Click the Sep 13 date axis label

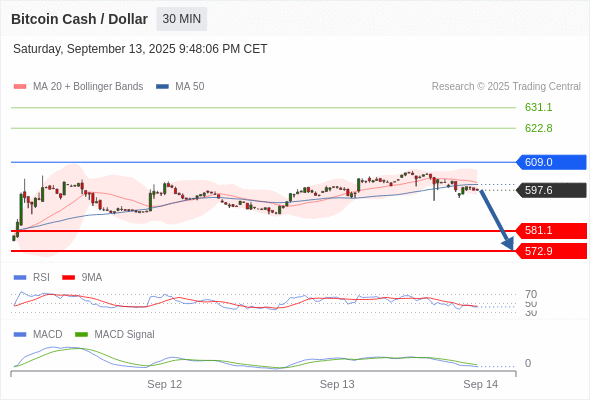tap(337, 384)
